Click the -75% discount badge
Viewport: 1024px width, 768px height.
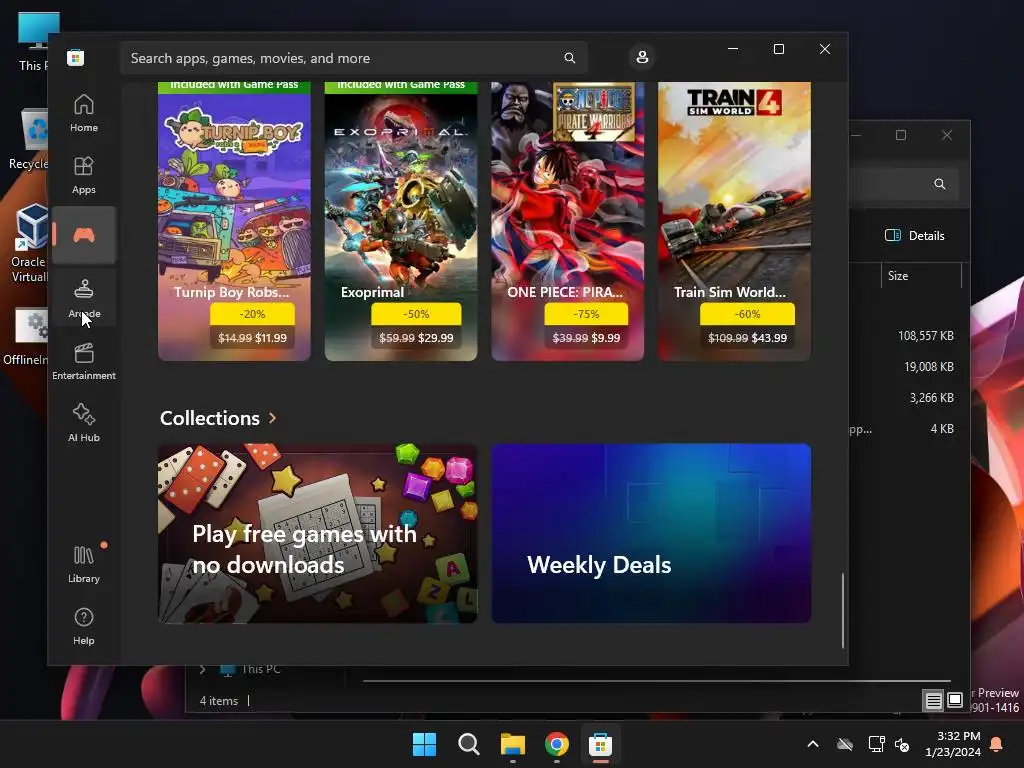[x=586, y=314]
